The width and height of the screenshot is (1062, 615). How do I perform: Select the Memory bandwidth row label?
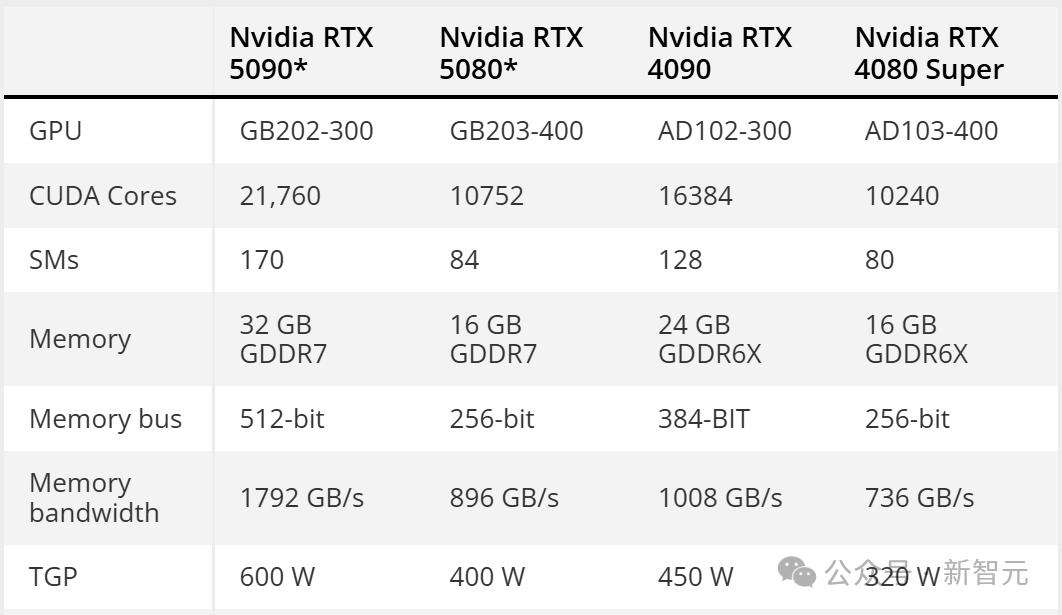click(x=94, y=498)
